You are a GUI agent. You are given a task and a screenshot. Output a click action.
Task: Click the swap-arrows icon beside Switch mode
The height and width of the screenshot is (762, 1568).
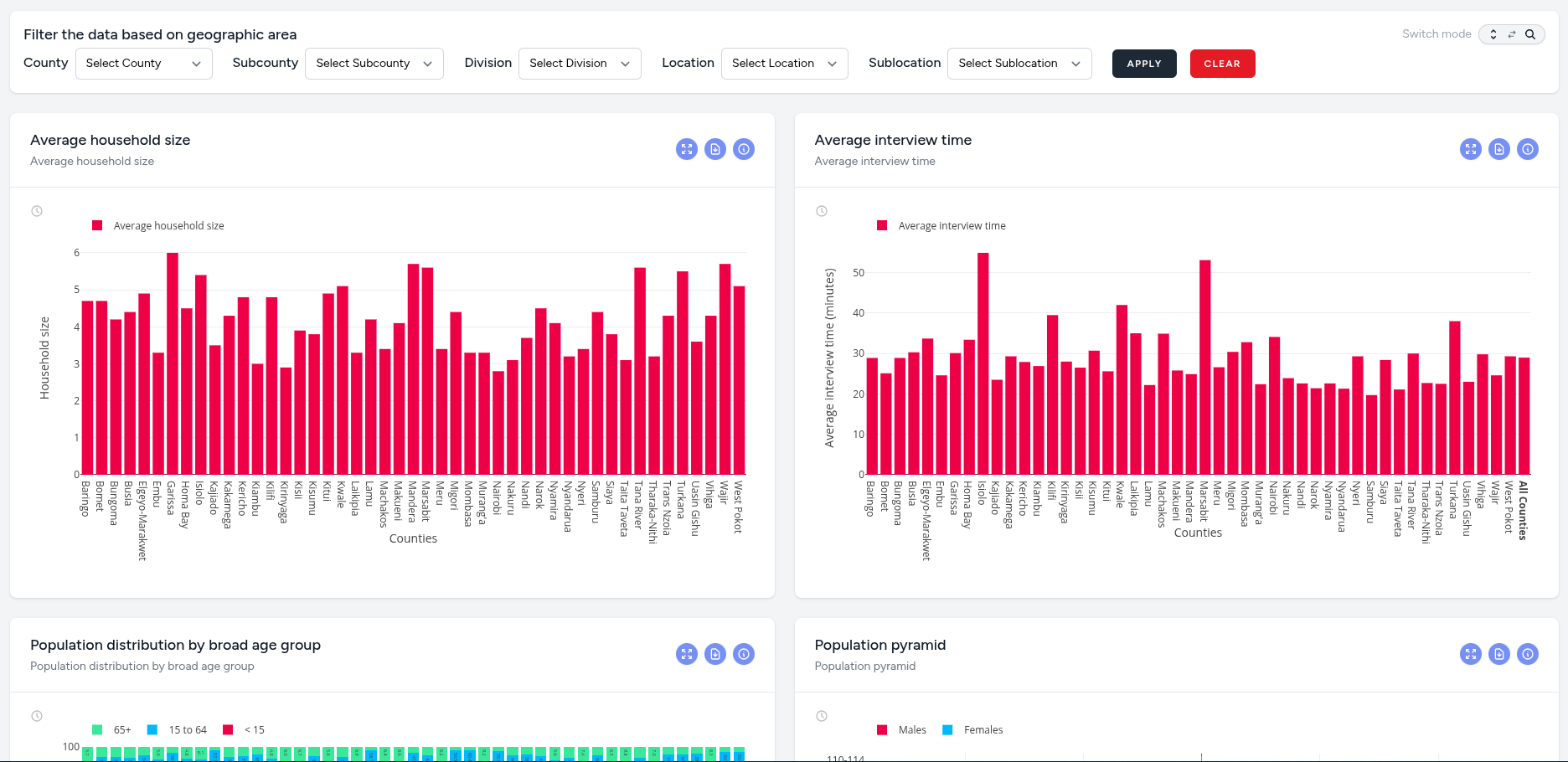click(1512, 34)
